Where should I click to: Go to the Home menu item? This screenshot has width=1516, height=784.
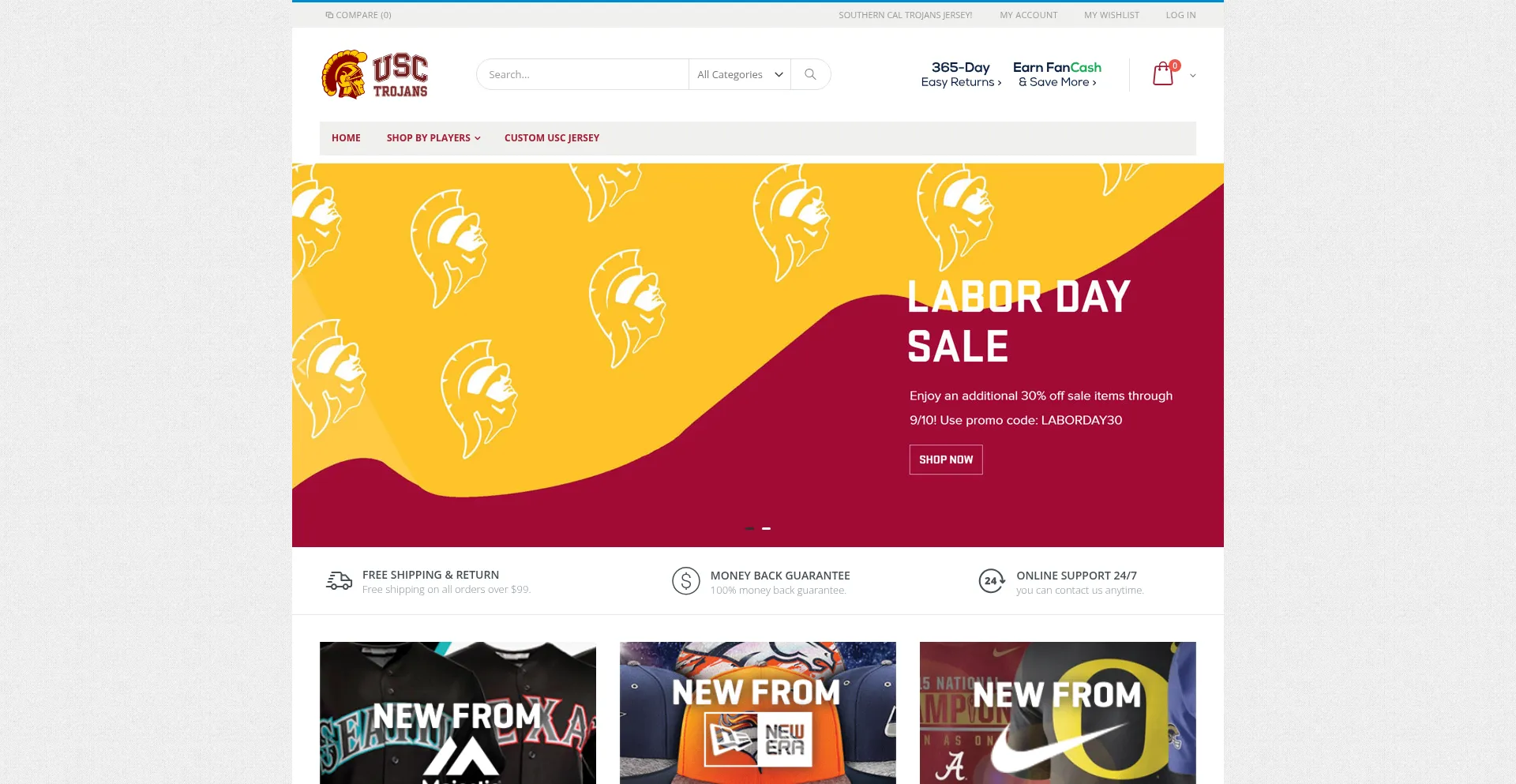pos(346,138)
